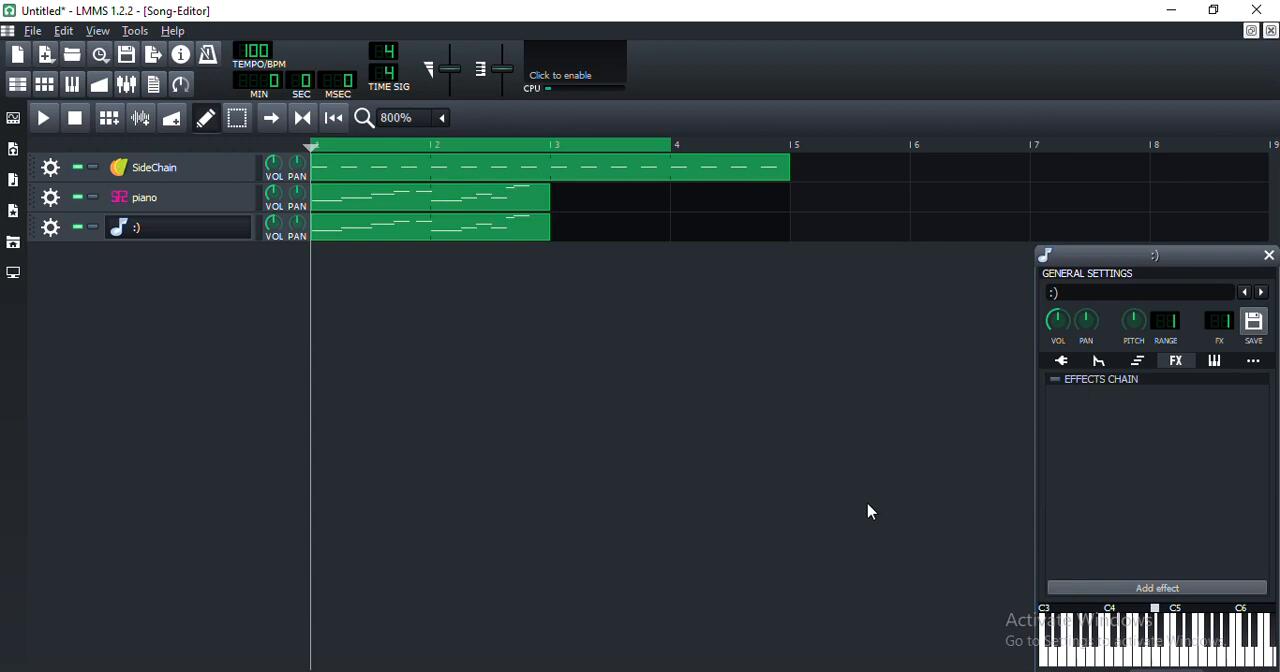Expand the recently opened projects dropdown
Image resolution: width=1280 pixels, height=672 pixels.
tap(100, 55)
